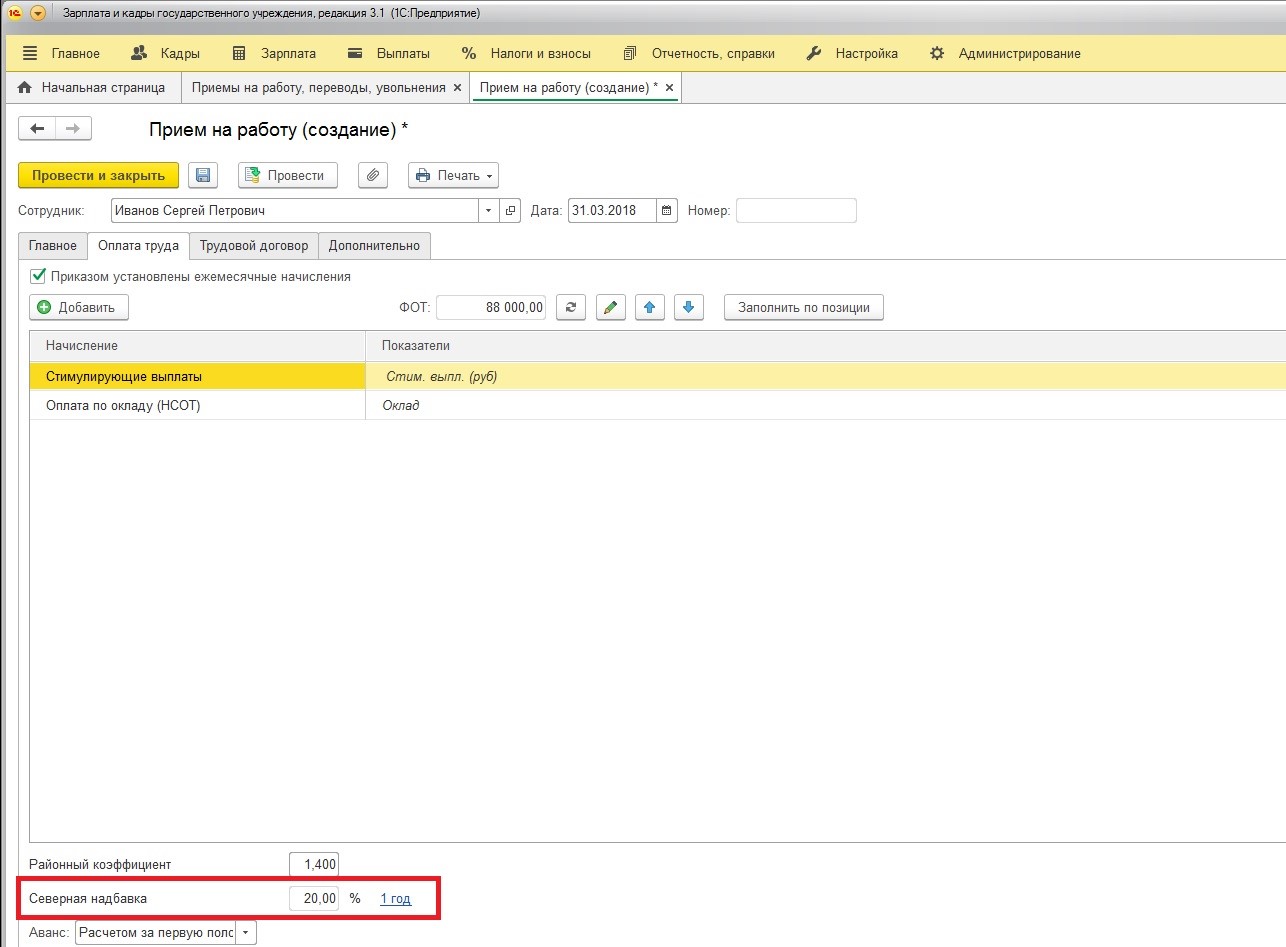Image resolution: width=1286 pixels, height=947 pixels.
Task: Click the Оклад indicator cell
Action: point(825,405)
